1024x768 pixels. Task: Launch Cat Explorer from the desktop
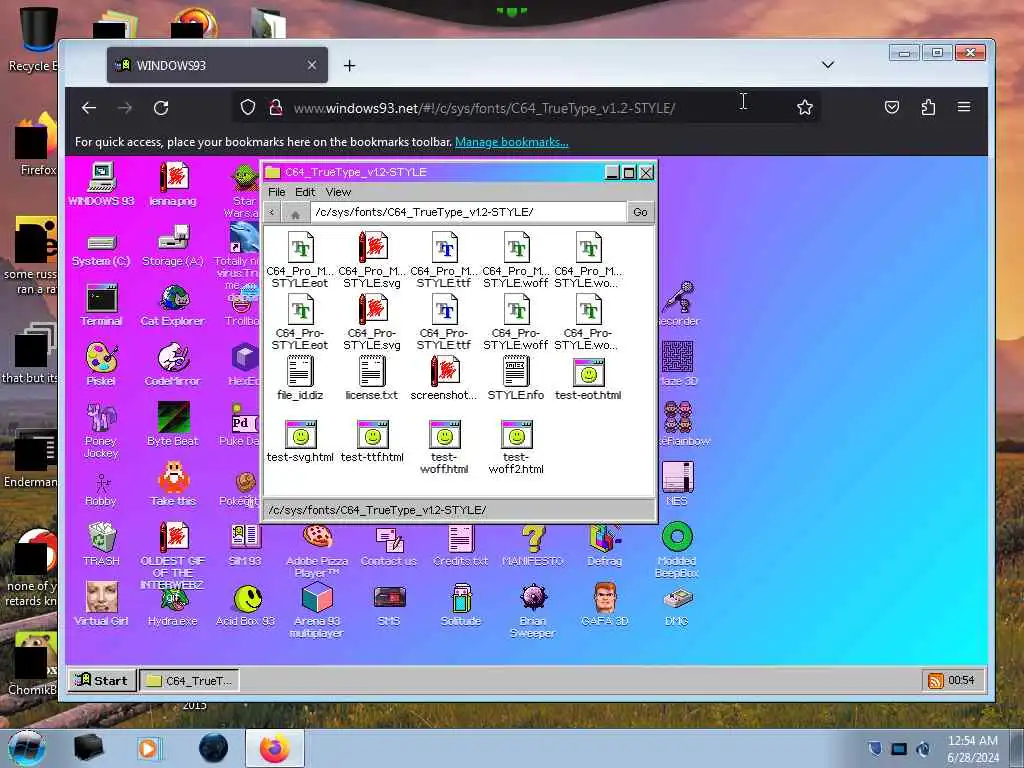[172, 305]
